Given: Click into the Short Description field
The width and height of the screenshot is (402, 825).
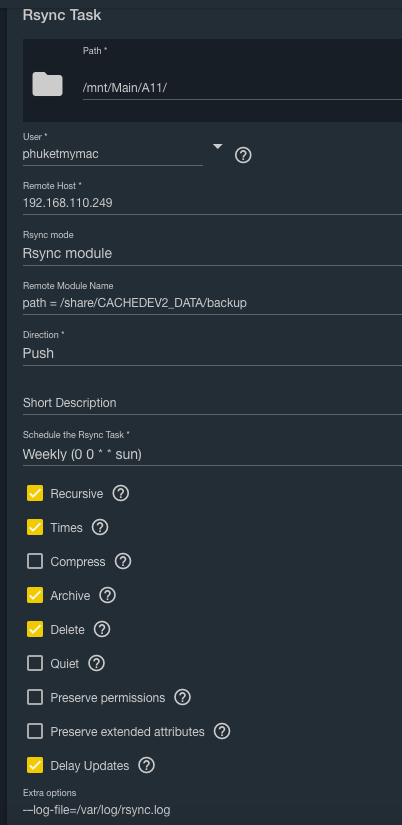Looking at the screenshot, I should click(212, 403).
